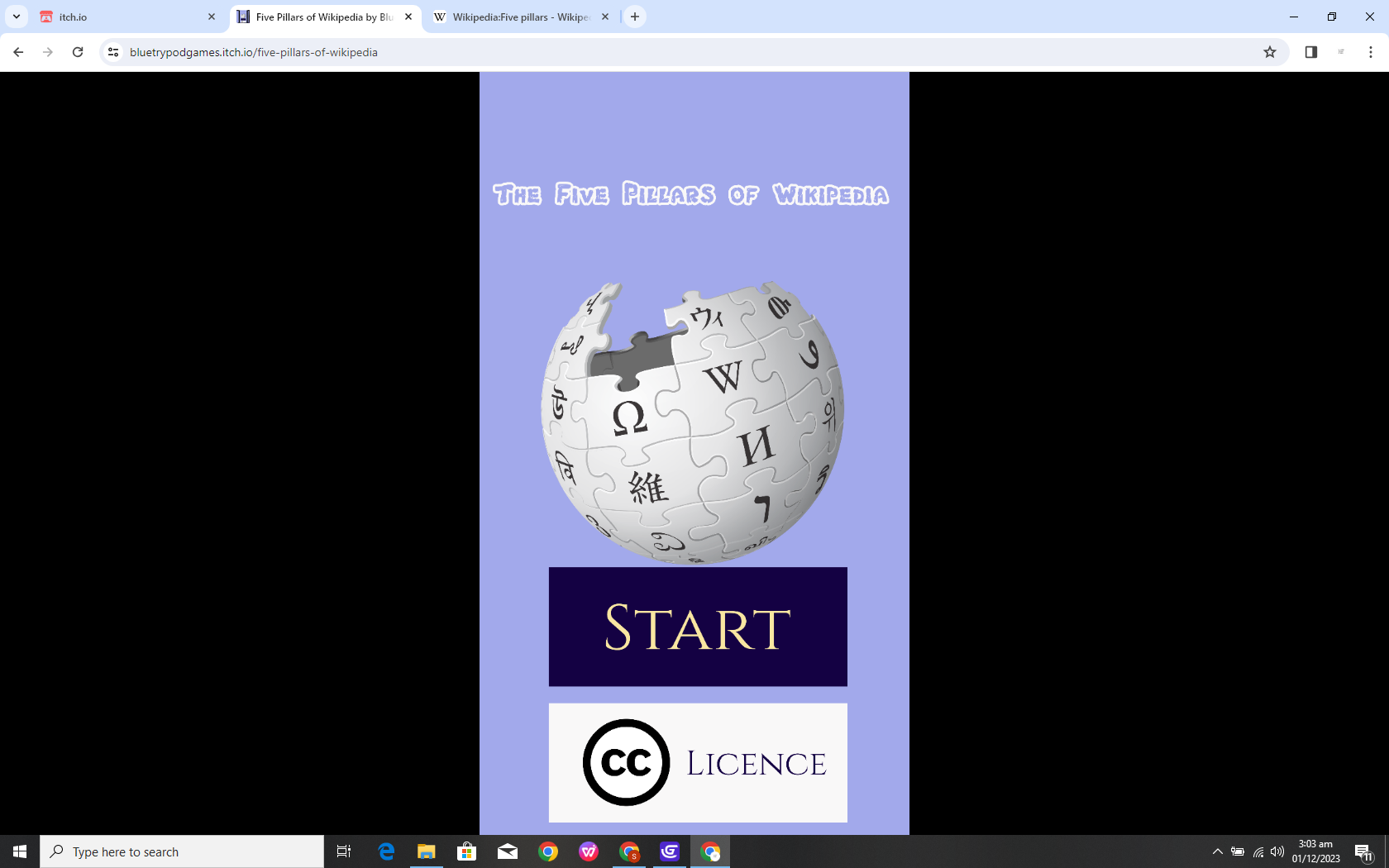This screenshot has height=868, width=1389.
Task: Restore down the Chrome window
Action: point(1332,17)
